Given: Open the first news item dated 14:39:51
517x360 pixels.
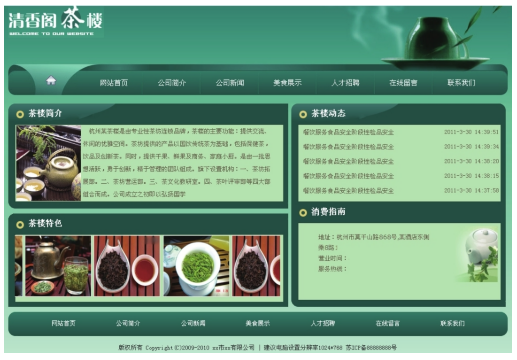Looking at the screenshot, I should click(348, 132).
